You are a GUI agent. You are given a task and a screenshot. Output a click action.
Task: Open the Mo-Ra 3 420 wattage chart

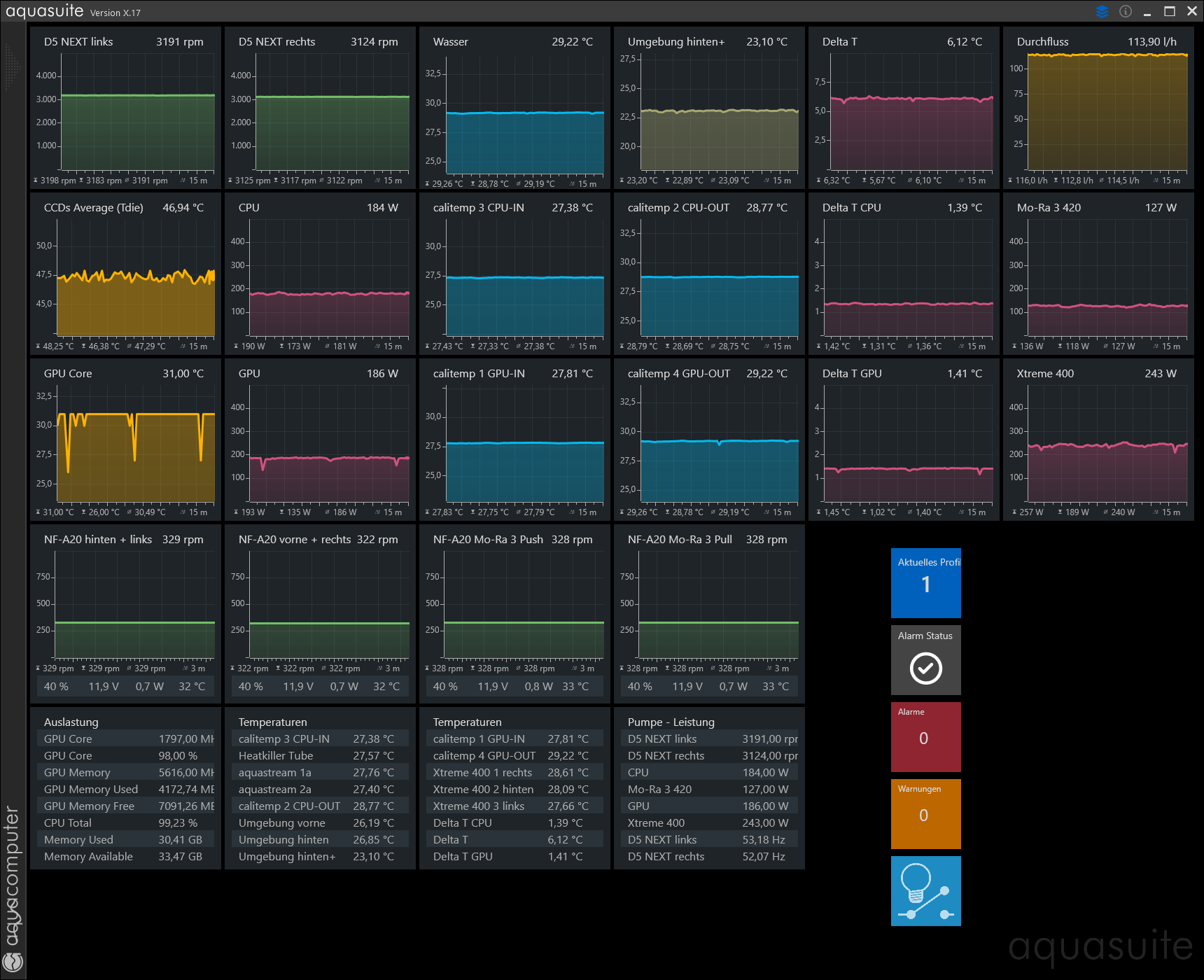click(1098, 273)
